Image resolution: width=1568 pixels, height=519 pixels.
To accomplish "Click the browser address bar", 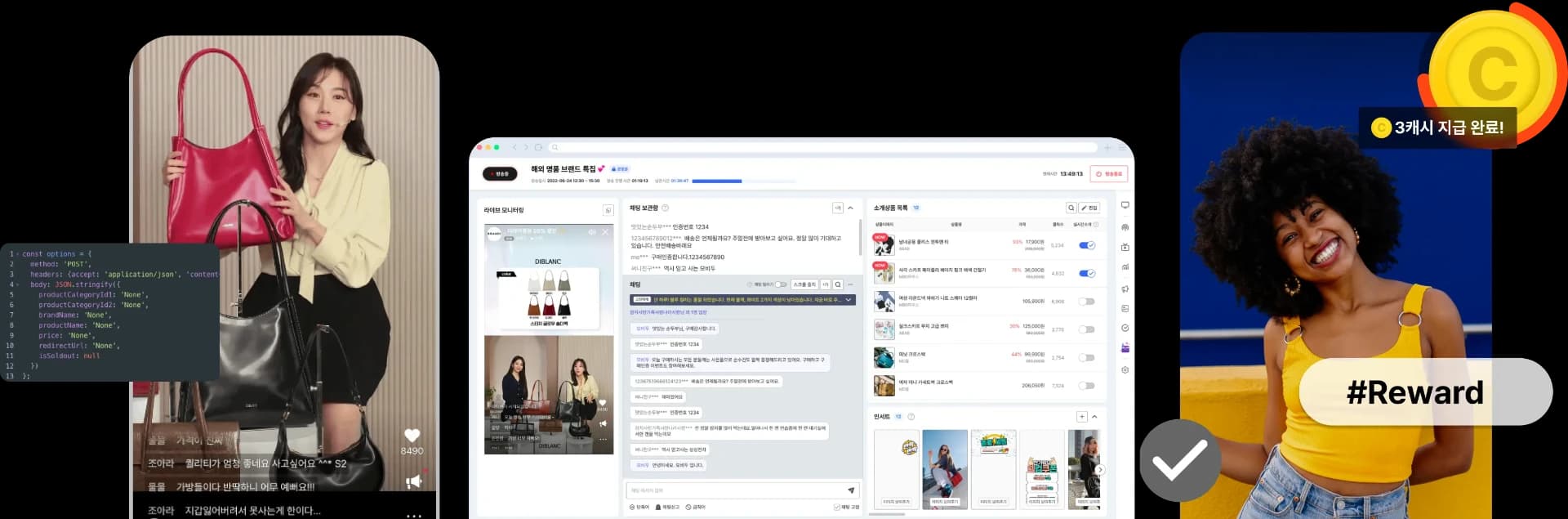I will click(x=823, y=147).
